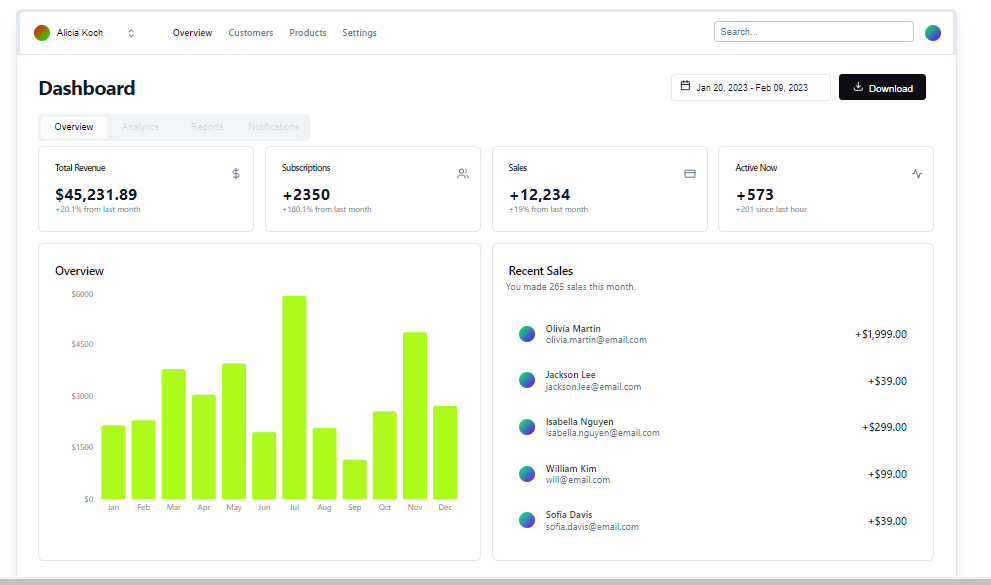The image size is (991, 585).
Task: Open the Customers page from the navigation
Action: [250, 32]
